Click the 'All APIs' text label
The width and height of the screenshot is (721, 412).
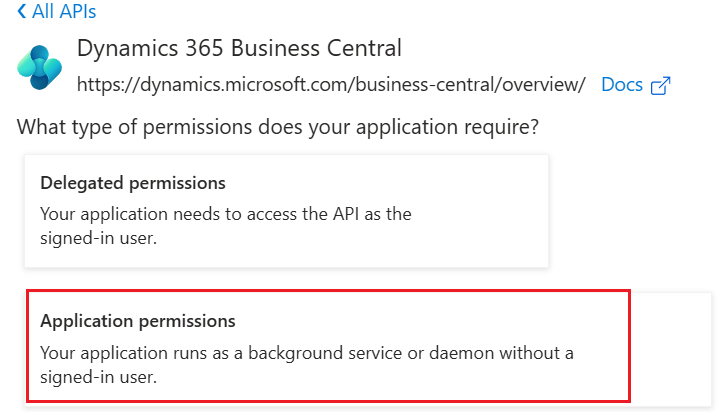(x=64, y=11)
